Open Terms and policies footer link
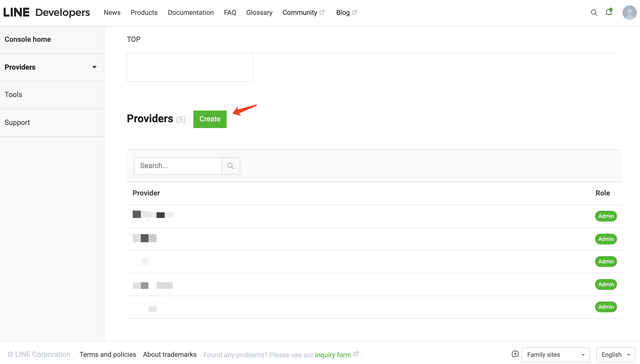Viewport: 640px width, 364px height. [x=108, y=354]
